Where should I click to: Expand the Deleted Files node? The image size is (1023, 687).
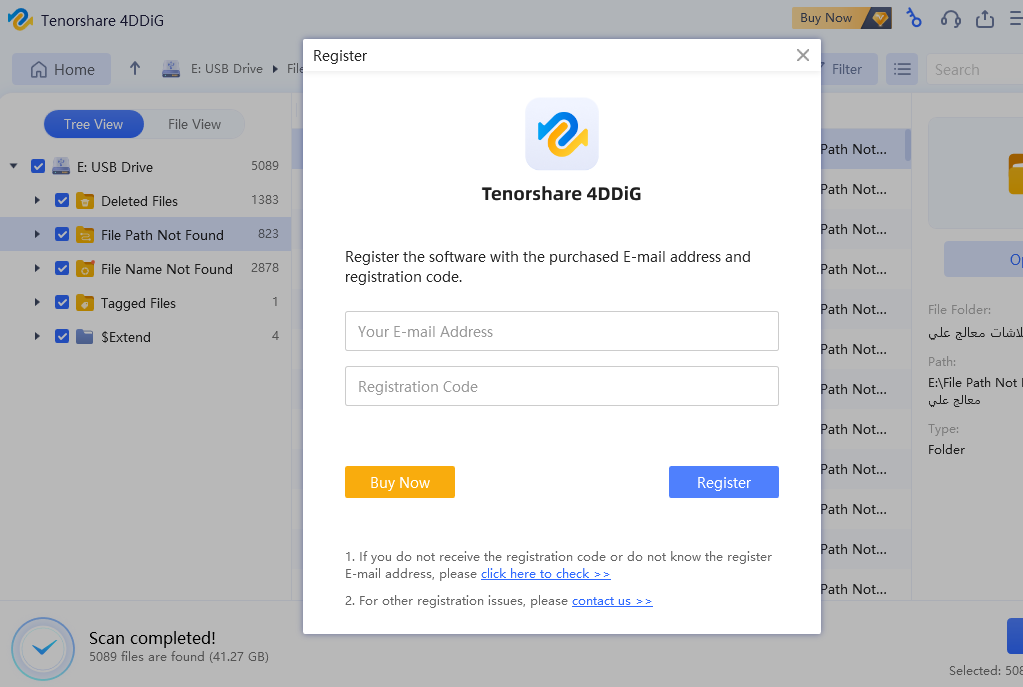pyautogui.click(x=37, y=200)
